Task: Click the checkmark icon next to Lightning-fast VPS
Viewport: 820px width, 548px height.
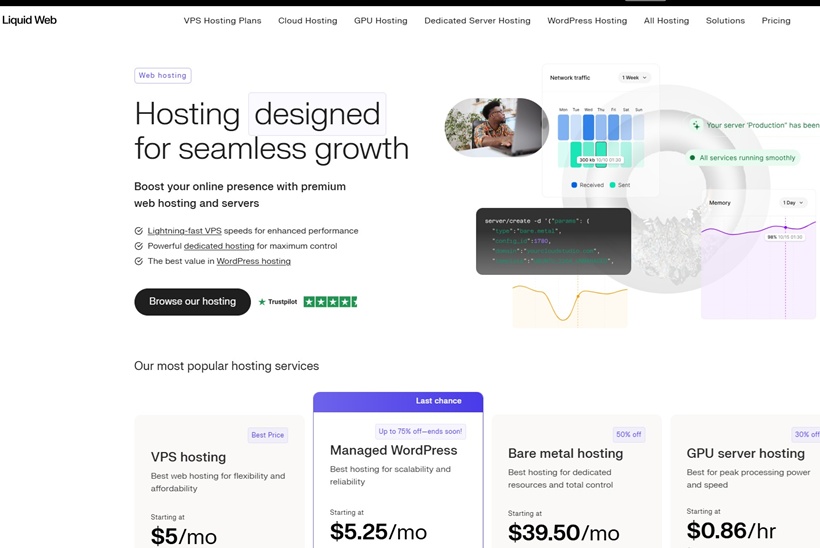Action: (x=139, y=231)
